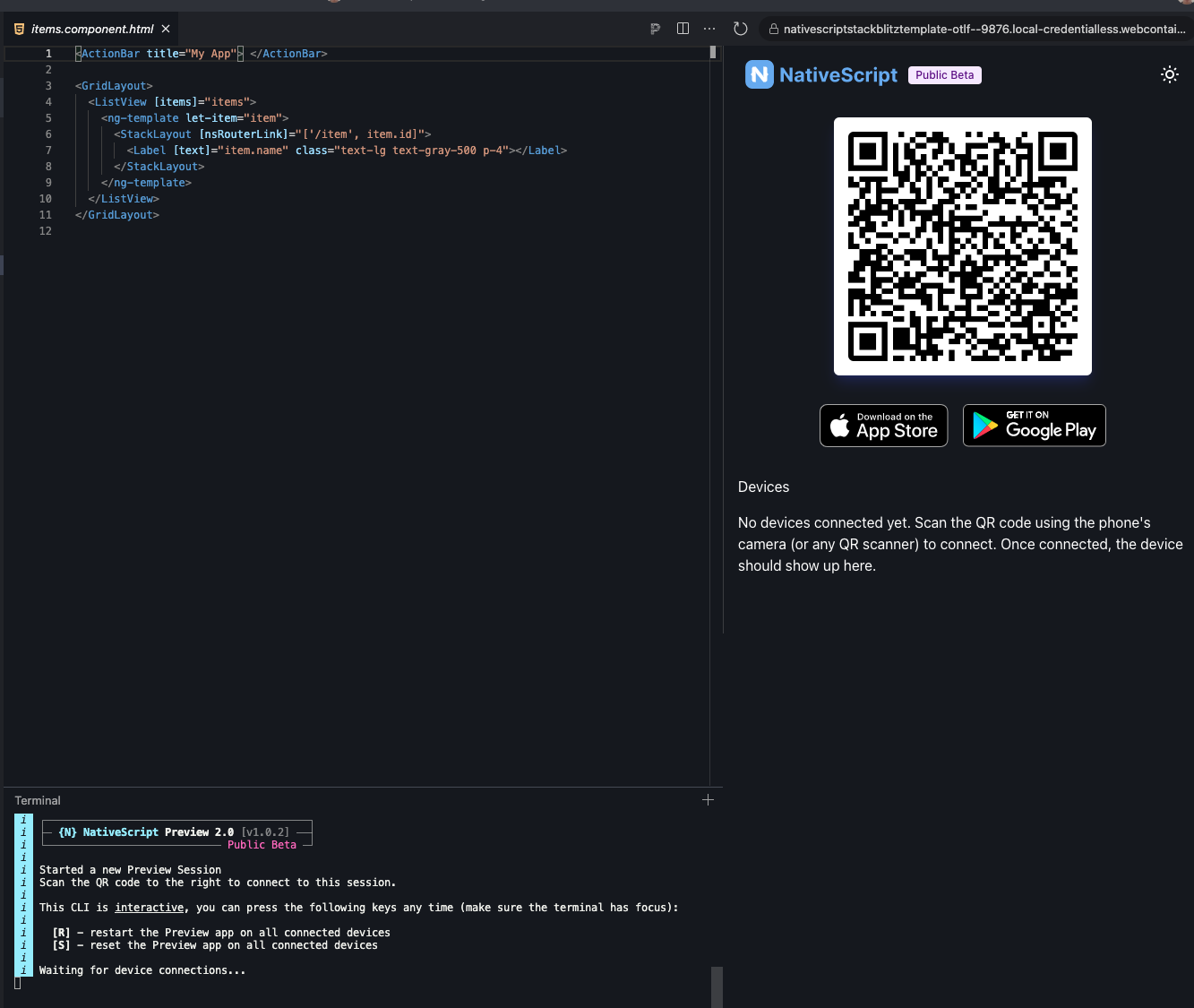Screen dimensions: 1194x1008
Task: Click line number 1 in the gutter
Action: click(48, 54)
